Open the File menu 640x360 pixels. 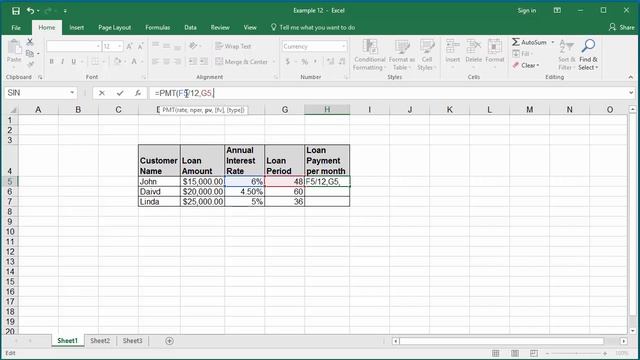tap(16, 28)
